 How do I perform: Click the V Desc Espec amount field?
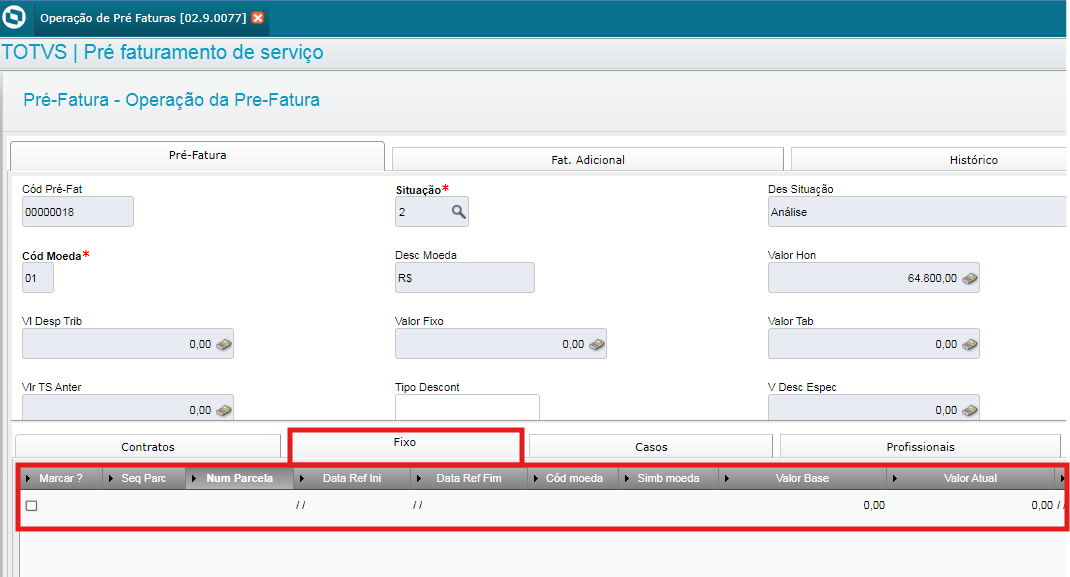pos(873,408)
